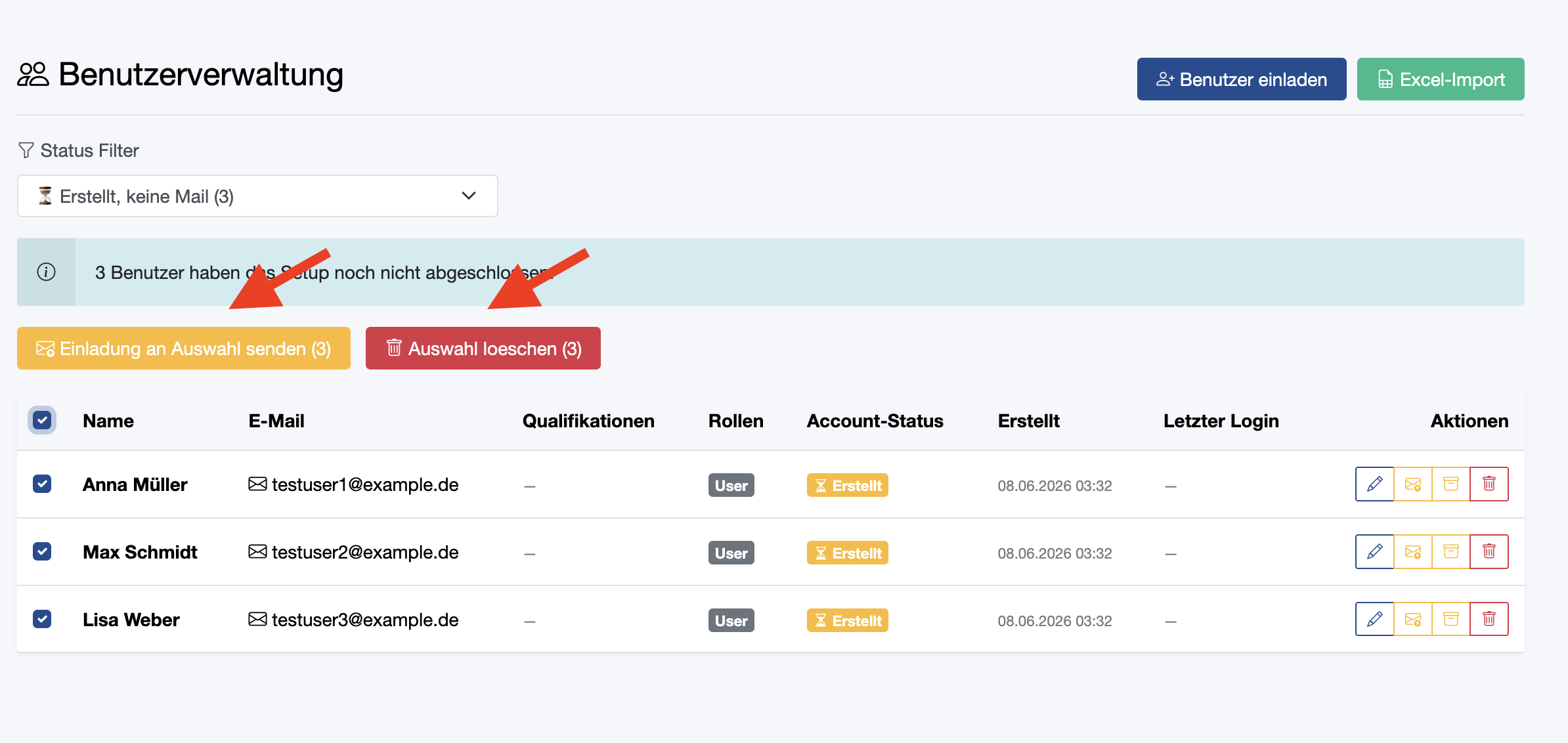Click the Benutzerverwaltung users icon
Viewport: 1568px width, 743px height.
(x=33, y=74)
